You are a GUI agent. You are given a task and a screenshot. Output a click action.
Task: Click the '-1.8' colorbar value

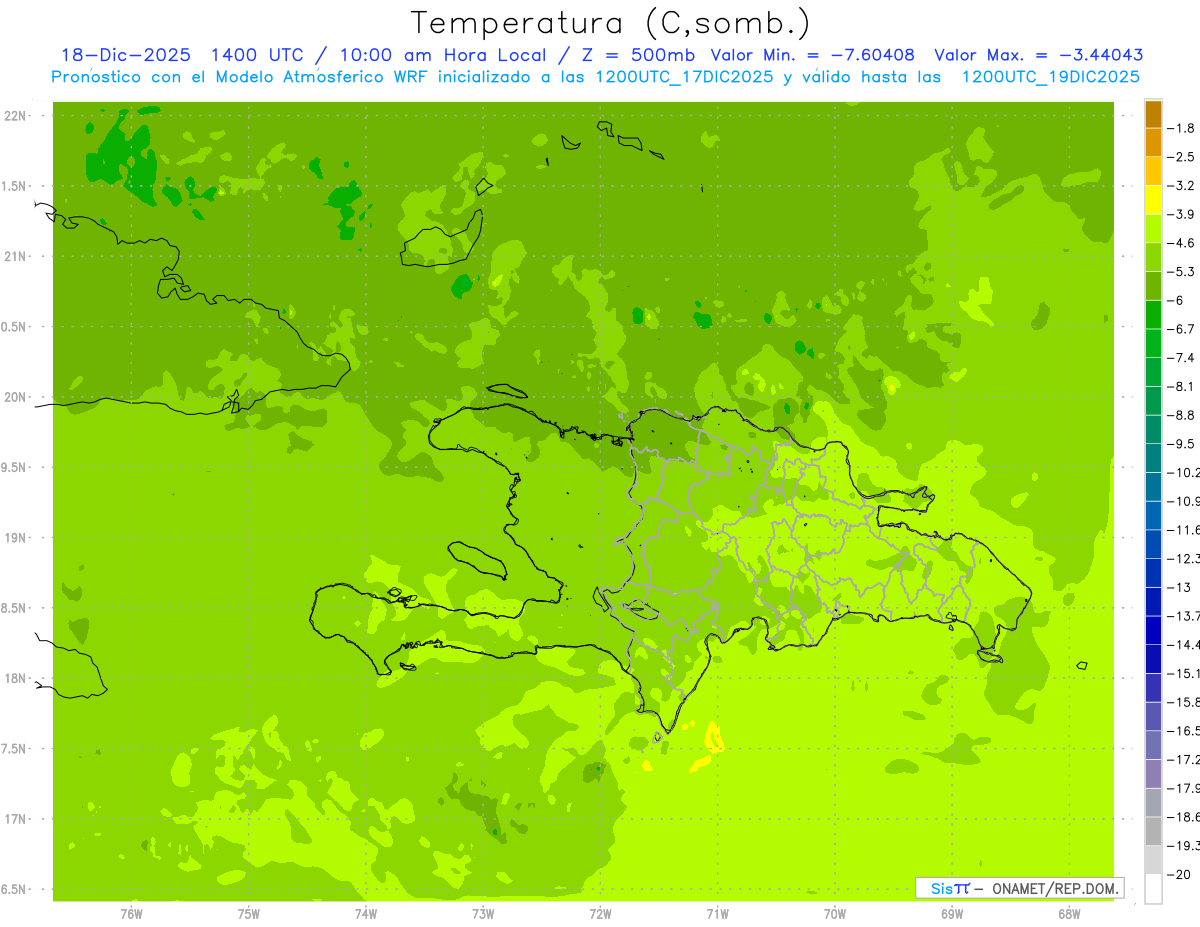pyautogui.click(x=1181, y=128)
